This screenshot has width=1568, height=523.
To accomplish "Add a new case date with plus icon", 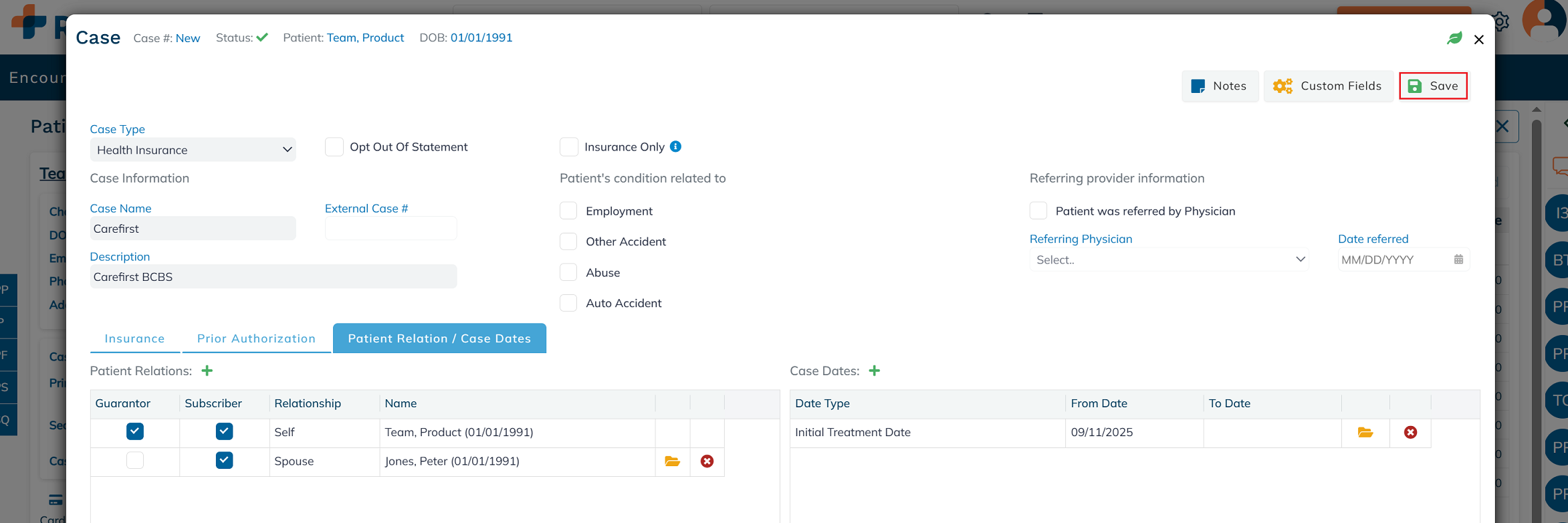I will [x=874, y=371].
